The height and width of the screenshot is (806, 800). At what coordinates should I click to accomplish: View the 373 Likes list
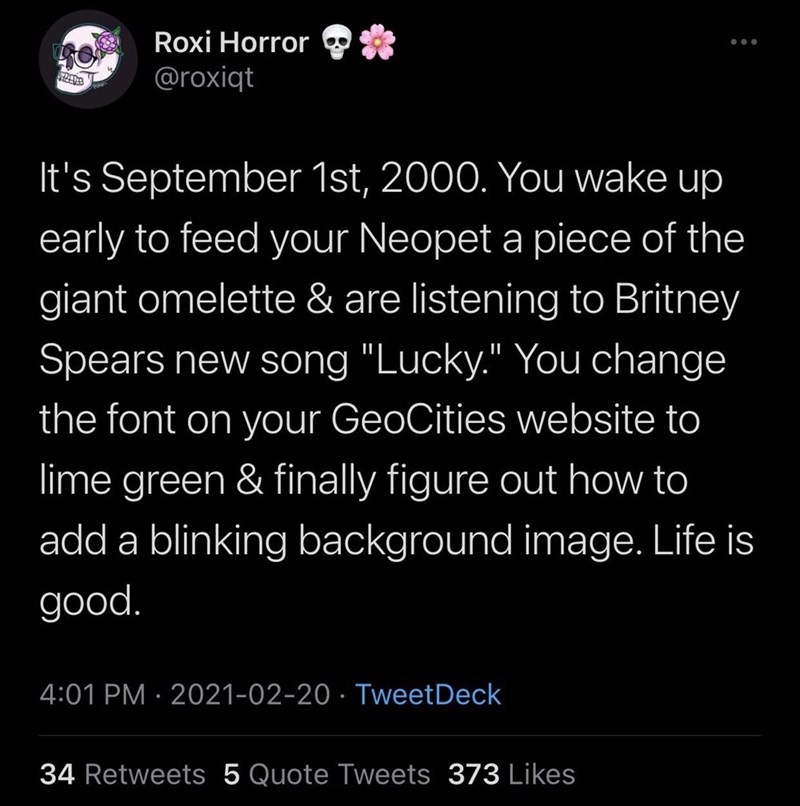(x=512, y=774)
